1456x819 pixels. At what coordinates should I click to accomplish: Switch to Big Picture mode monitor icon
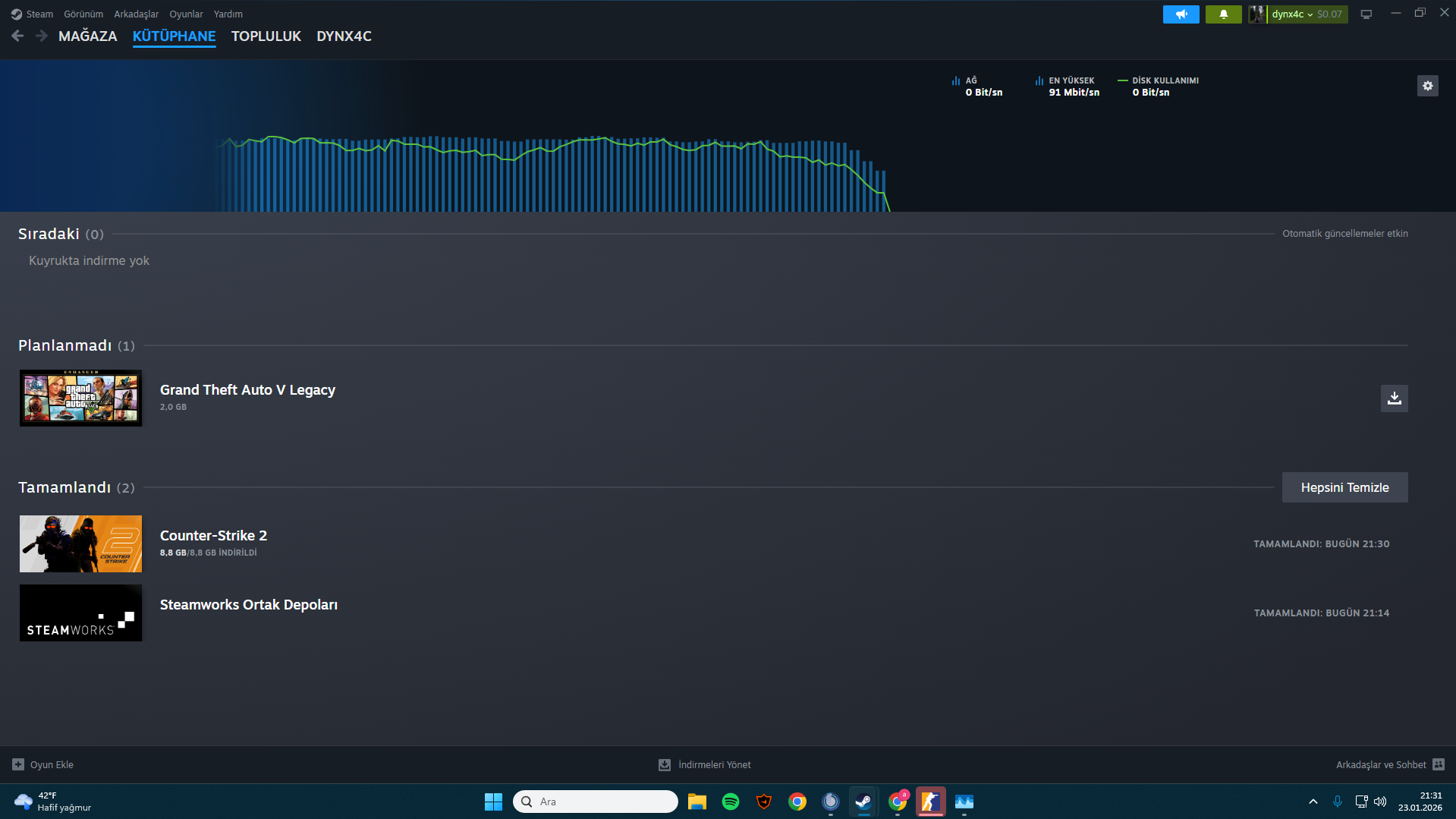[x=1366, y=14]
